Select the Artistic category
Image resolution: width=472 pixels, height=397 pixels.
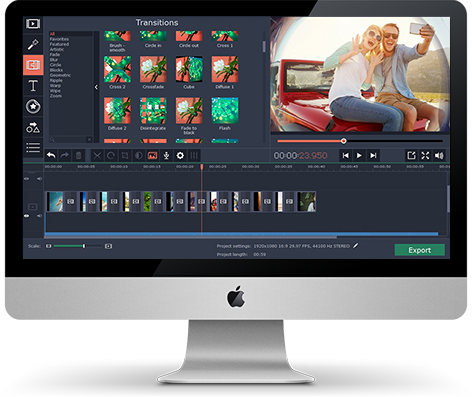[x=57, y=49]
